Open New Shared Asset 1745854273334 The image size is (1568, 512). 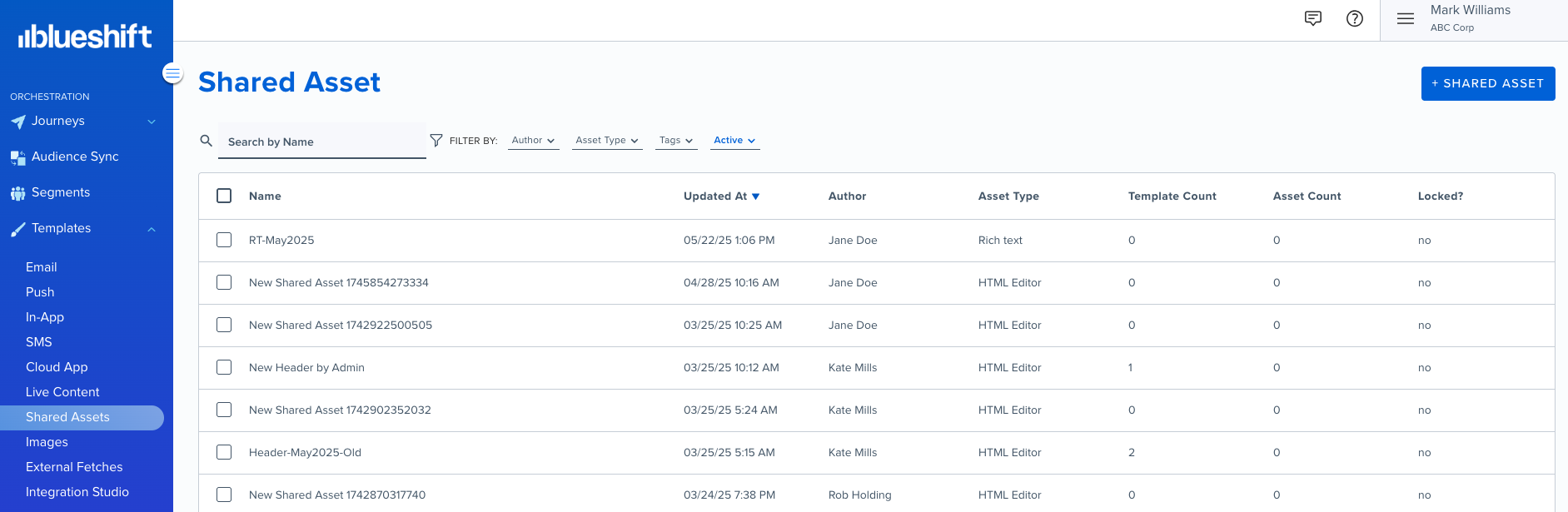339,282
